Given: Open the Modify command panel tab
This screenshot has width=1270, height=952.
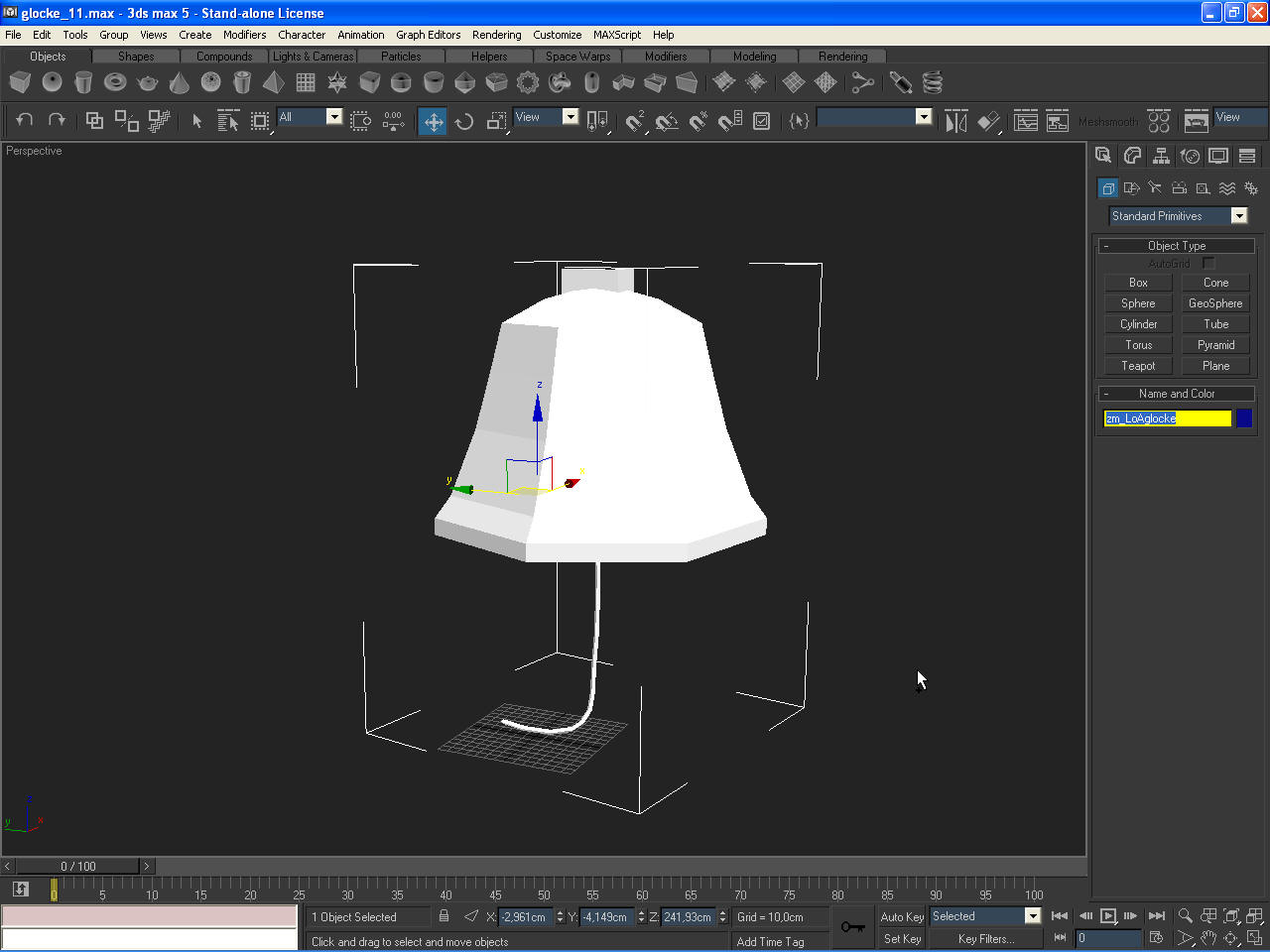Looking at the screenshot, I should (1132, 156).
